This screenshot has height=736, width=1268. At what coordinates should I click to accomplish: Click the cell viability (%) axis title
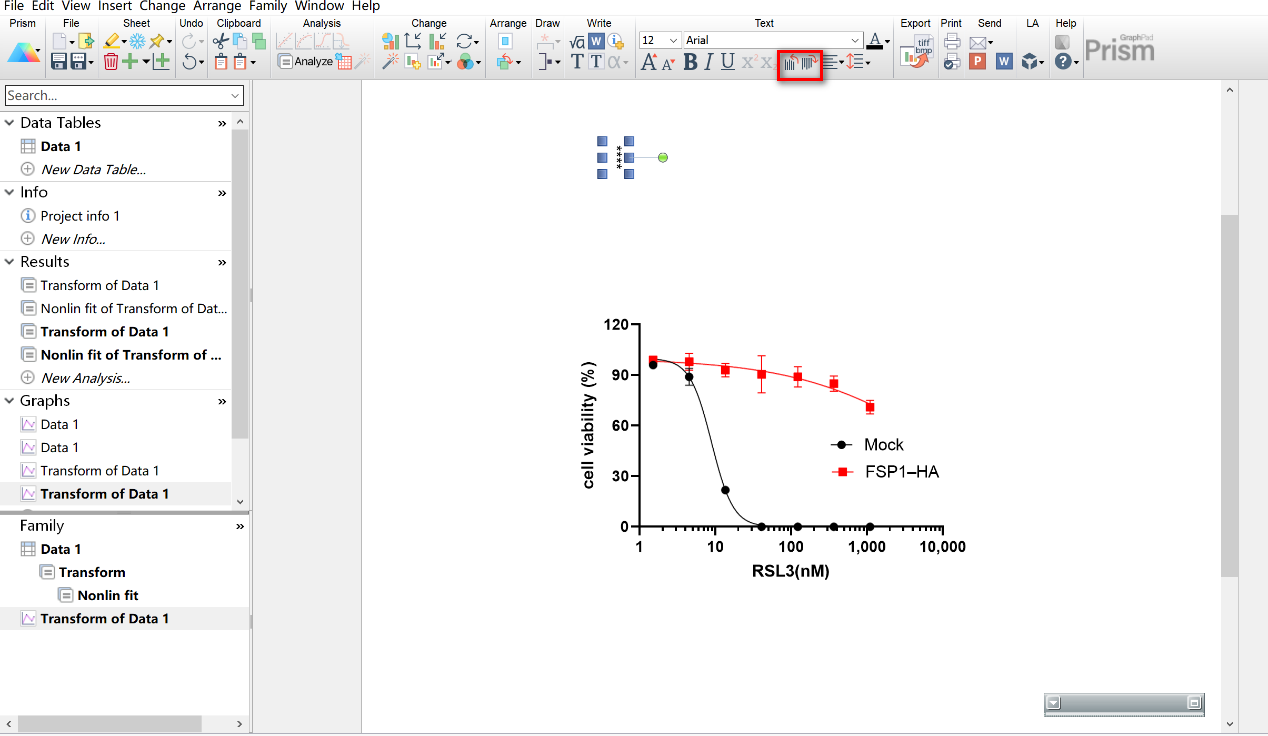coord(589,426)
